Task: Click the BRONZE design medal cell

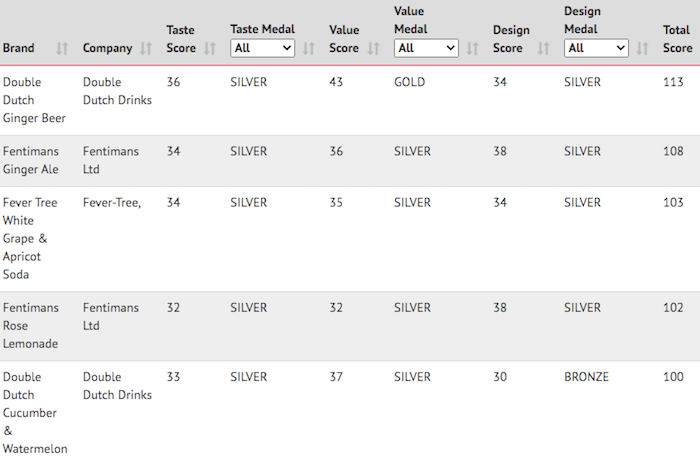Action: pos(586,377)
